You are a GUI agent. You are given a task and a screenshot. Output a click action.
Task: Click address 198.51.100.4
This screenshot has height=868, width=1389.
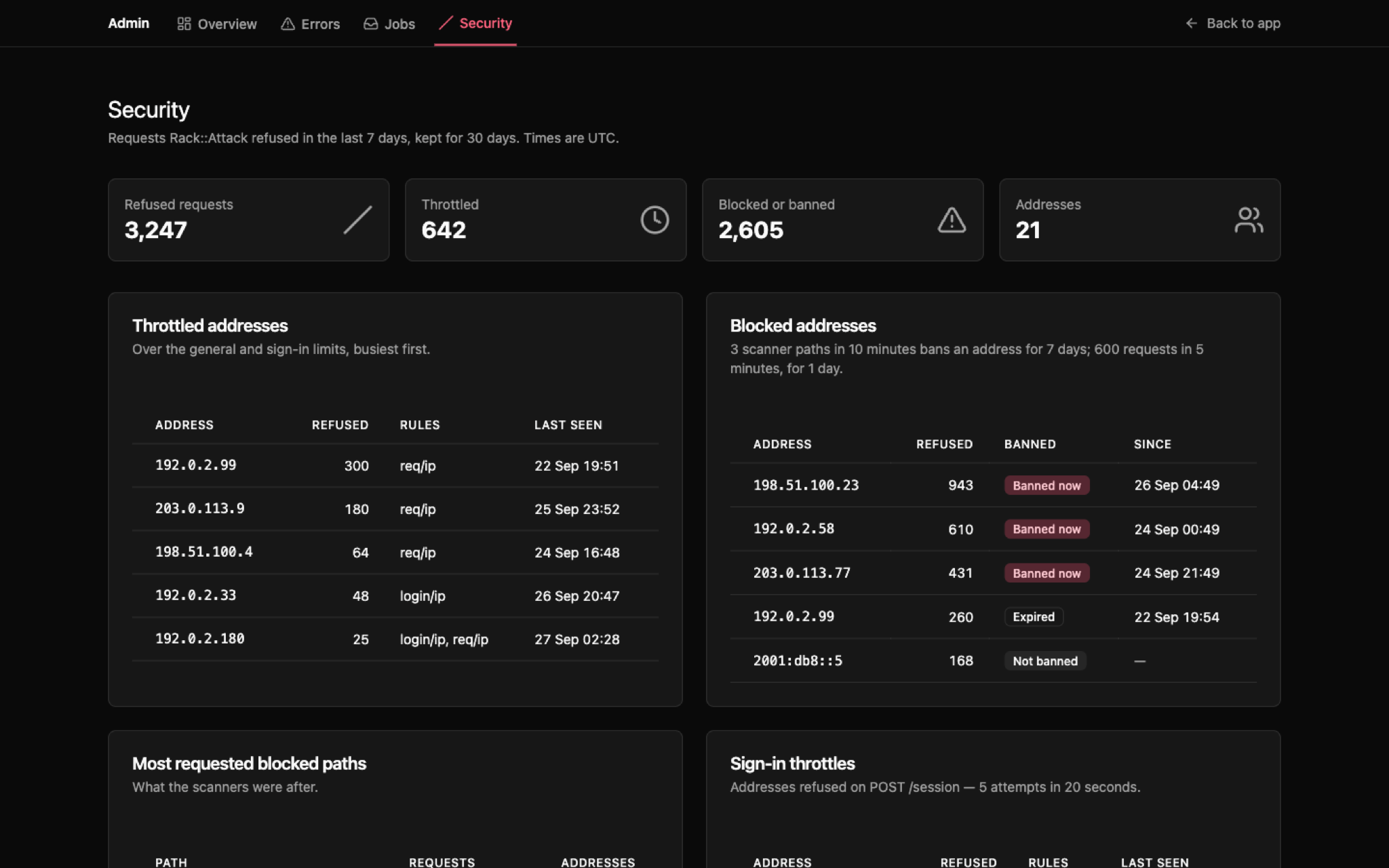click(x=203, y=552)
